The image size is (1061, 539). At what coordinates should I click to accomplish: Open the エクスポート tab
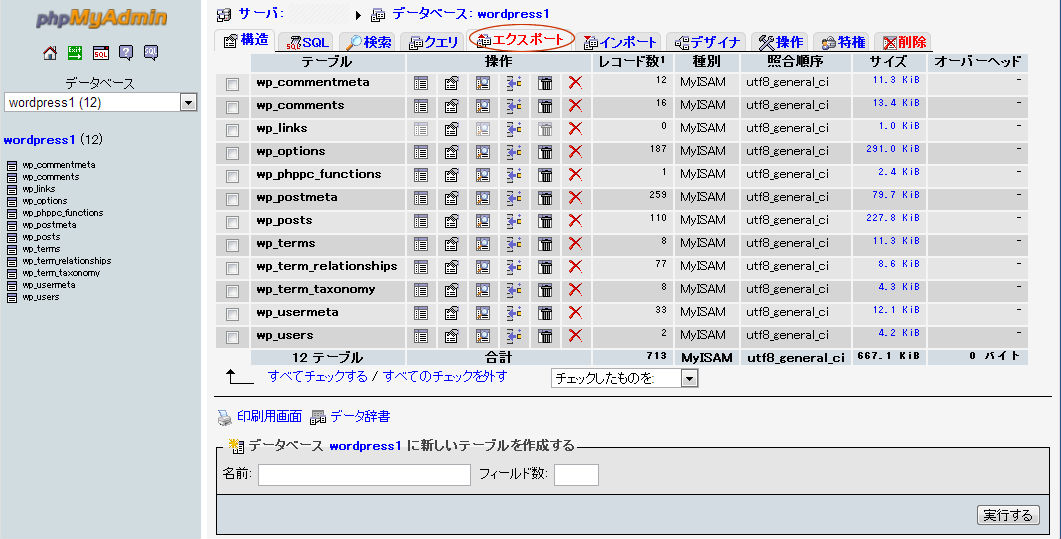(520, 40)
